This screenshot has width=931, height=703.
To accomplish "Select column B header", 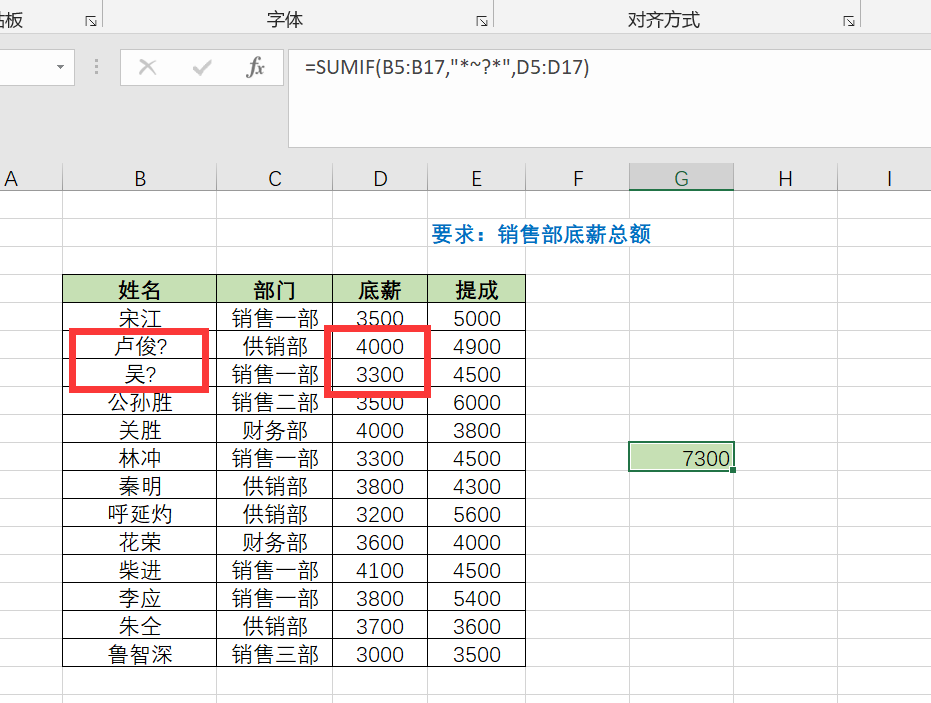I will click(140, 178).
